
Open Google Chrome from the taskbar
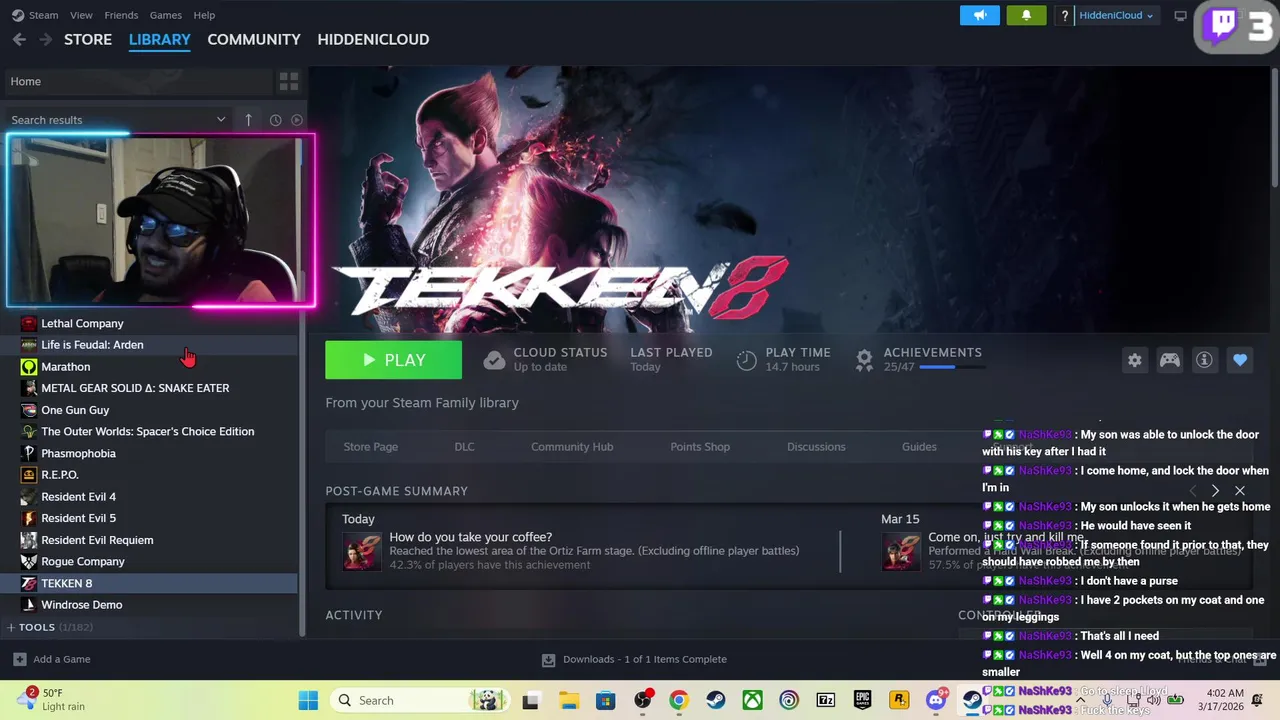pos(679,700)
